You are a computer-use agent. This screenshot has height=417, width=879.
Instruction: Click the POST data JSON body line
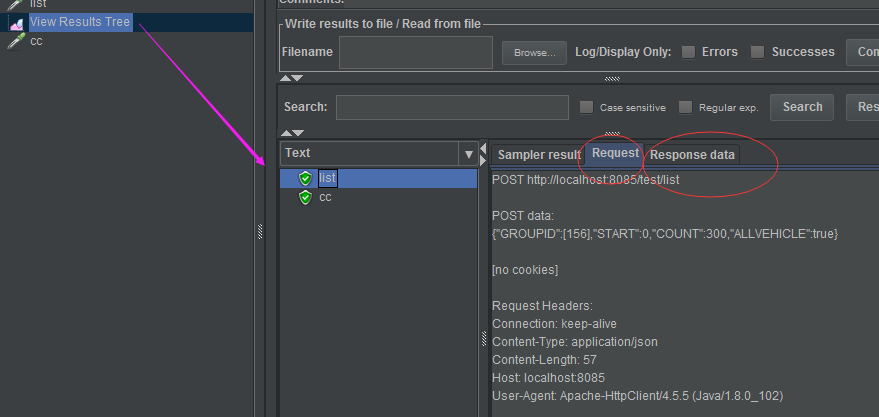click(665, 234)
